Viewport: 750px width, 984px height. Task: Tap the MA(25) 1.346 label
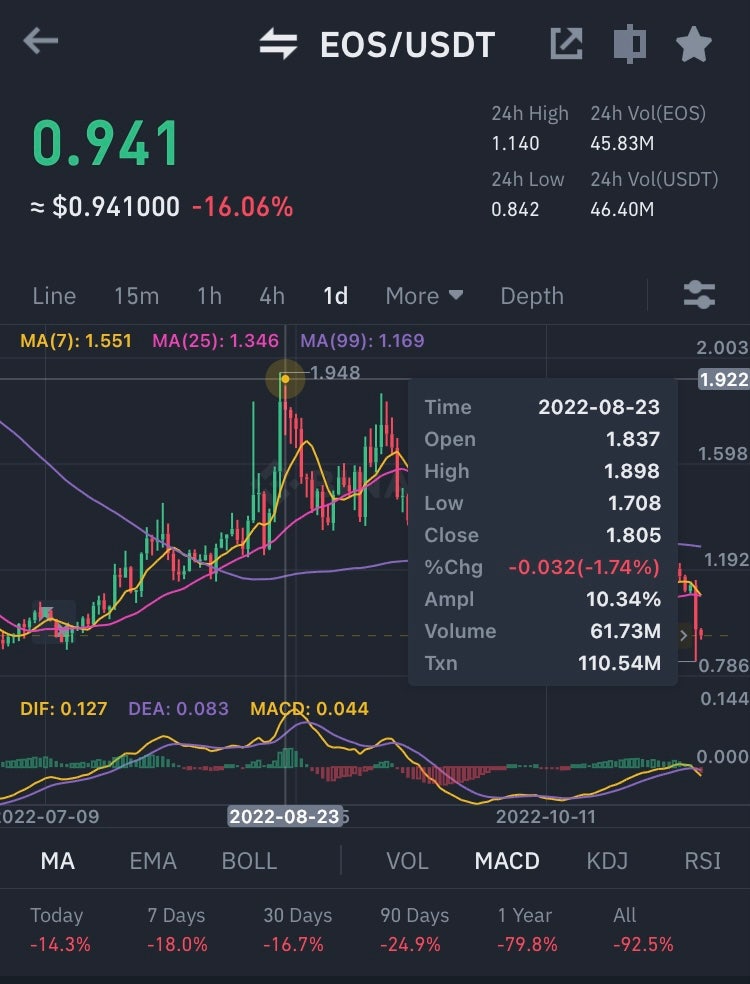point(215,341)
